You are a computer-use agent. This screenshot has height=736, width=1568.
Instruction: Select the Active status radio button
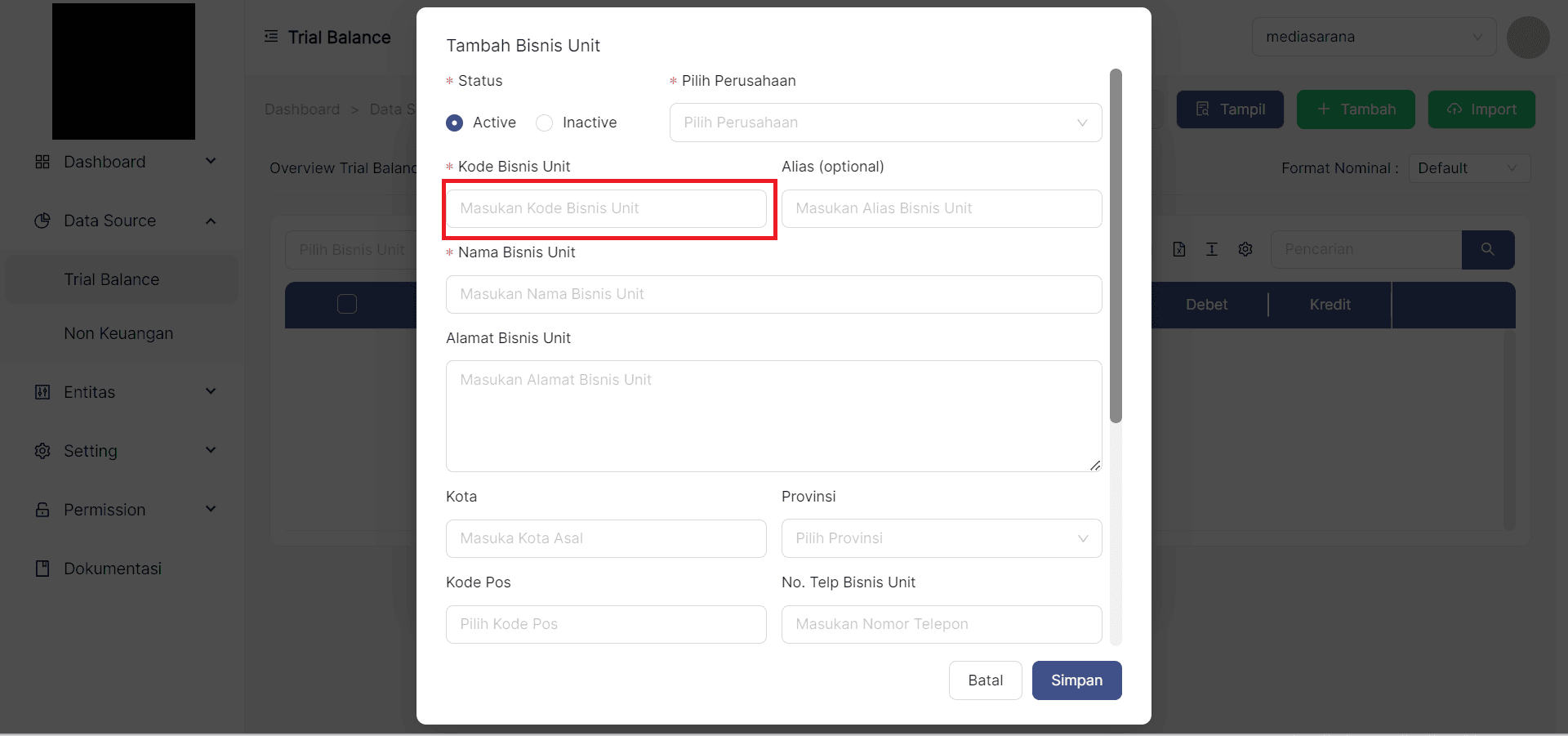point(455,123)
